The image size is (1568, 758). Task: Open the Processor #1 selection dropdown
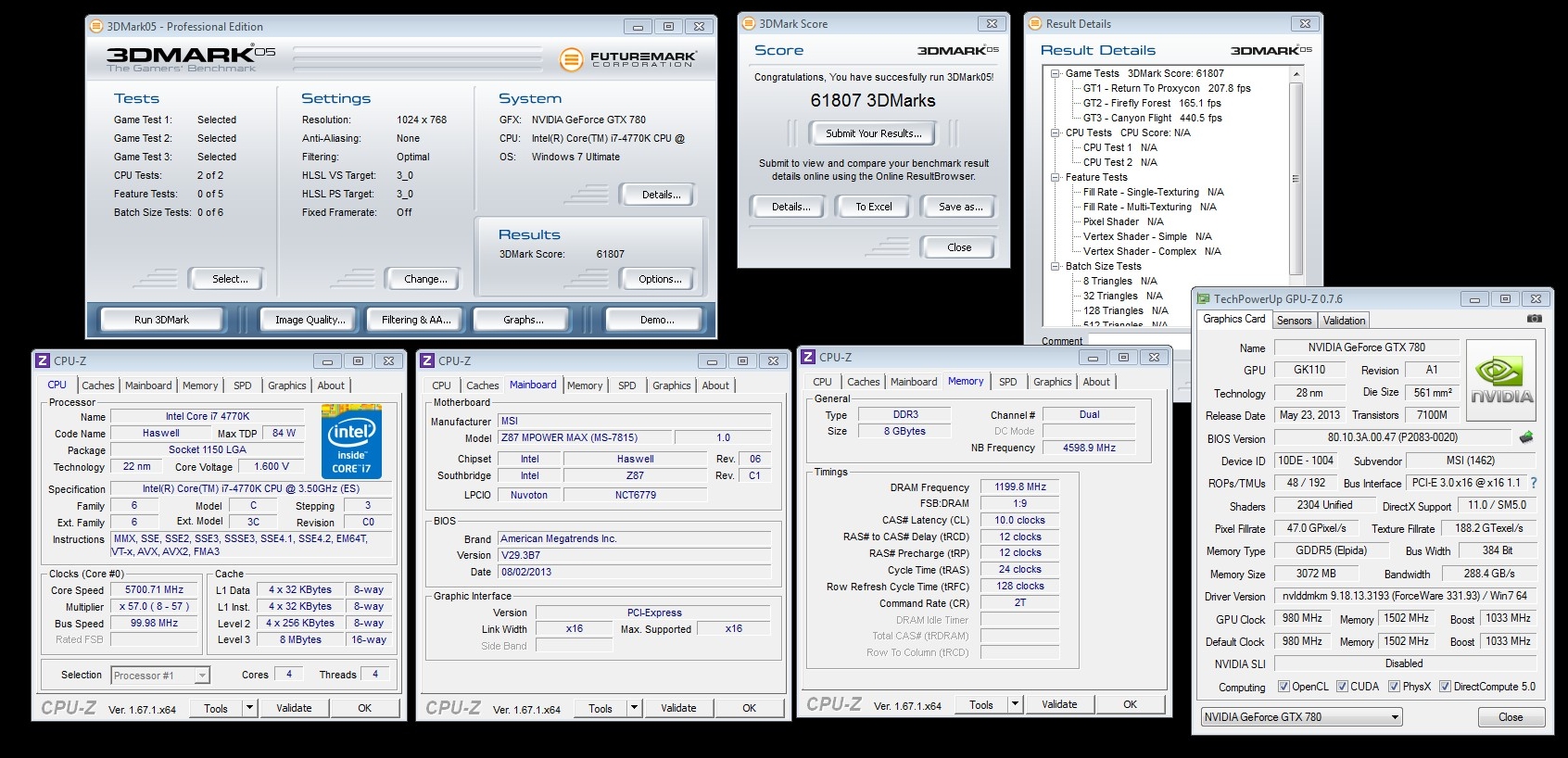click(160, 676)
